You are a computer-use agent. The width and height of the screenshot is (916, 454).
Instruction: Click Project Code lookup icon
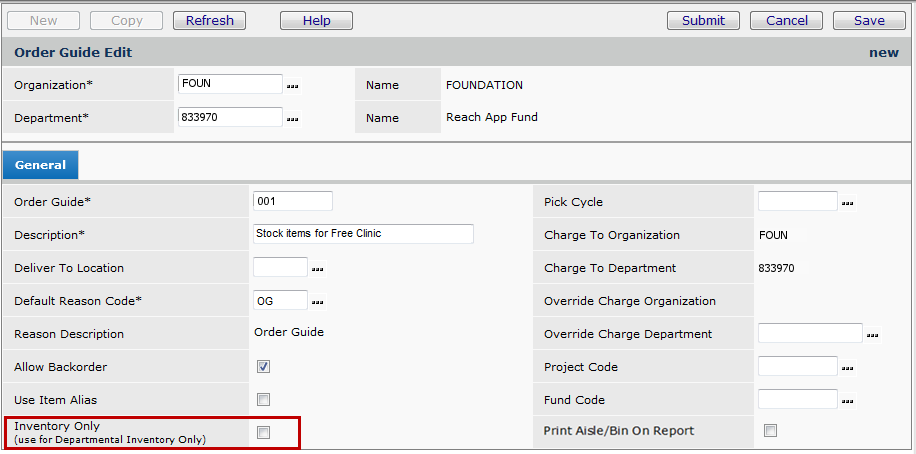[x=847, y=368]
